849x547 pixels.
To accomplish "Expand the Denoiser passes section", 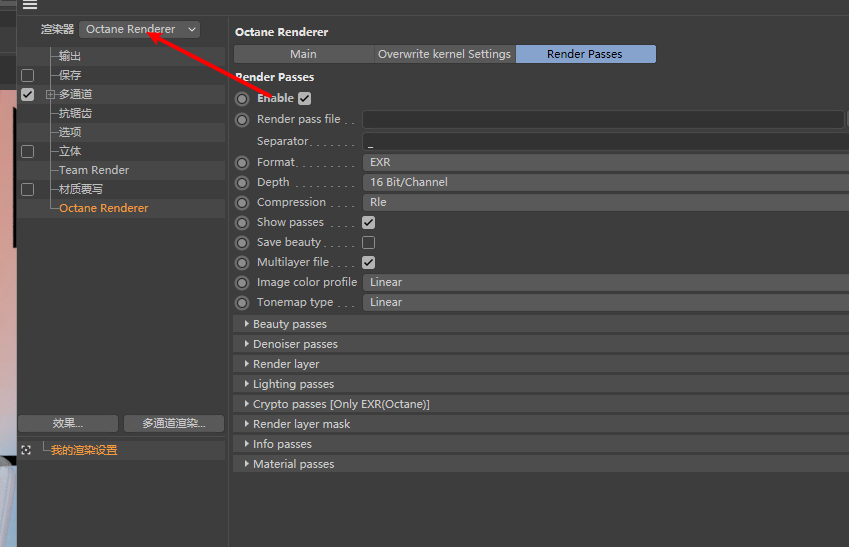I will click(x=541, y=344).
